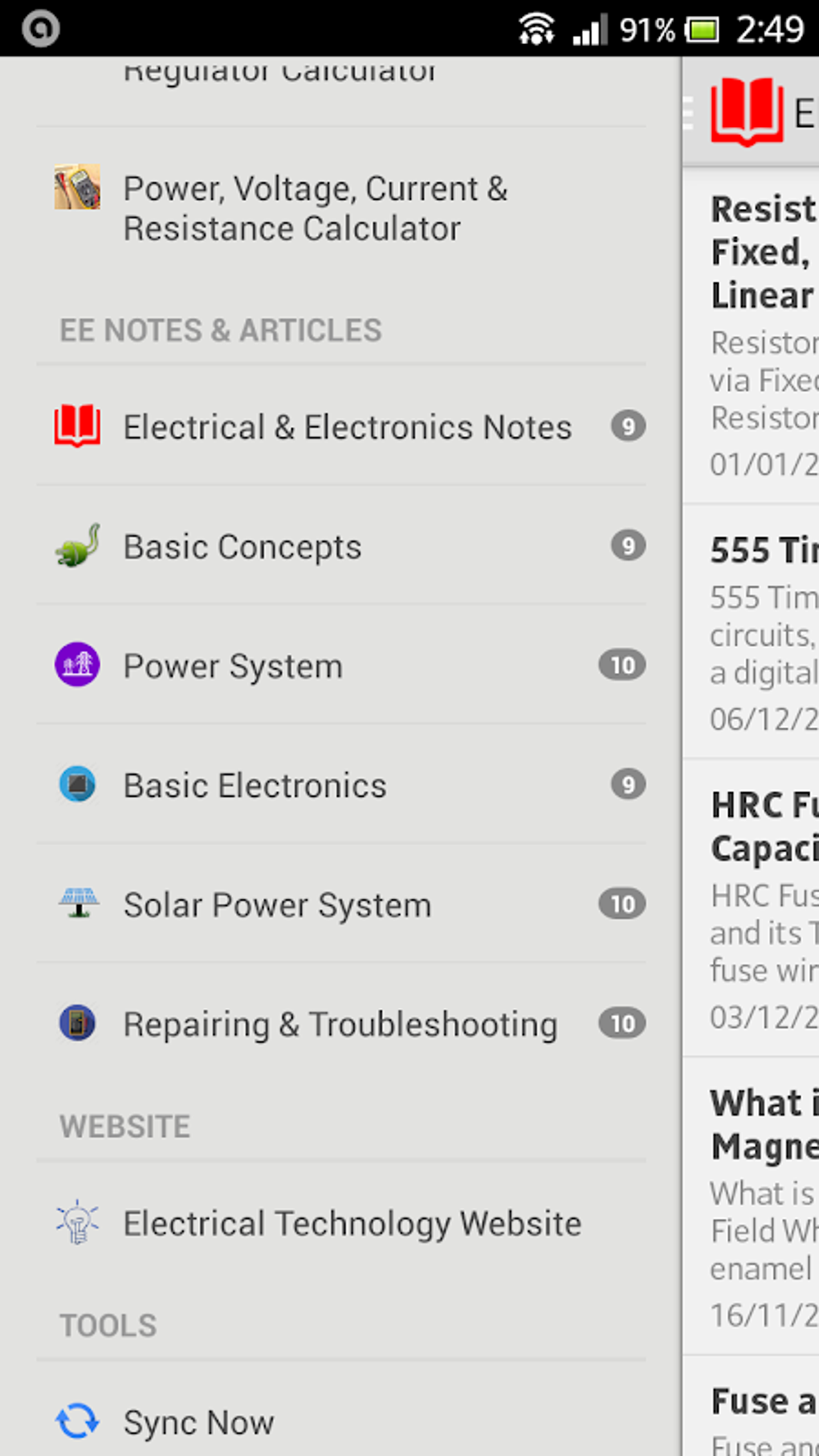Viewport: 819px width, 1456px height.
Task: Open Electrical Technology Website link
Action: (x=352, y=1224)
